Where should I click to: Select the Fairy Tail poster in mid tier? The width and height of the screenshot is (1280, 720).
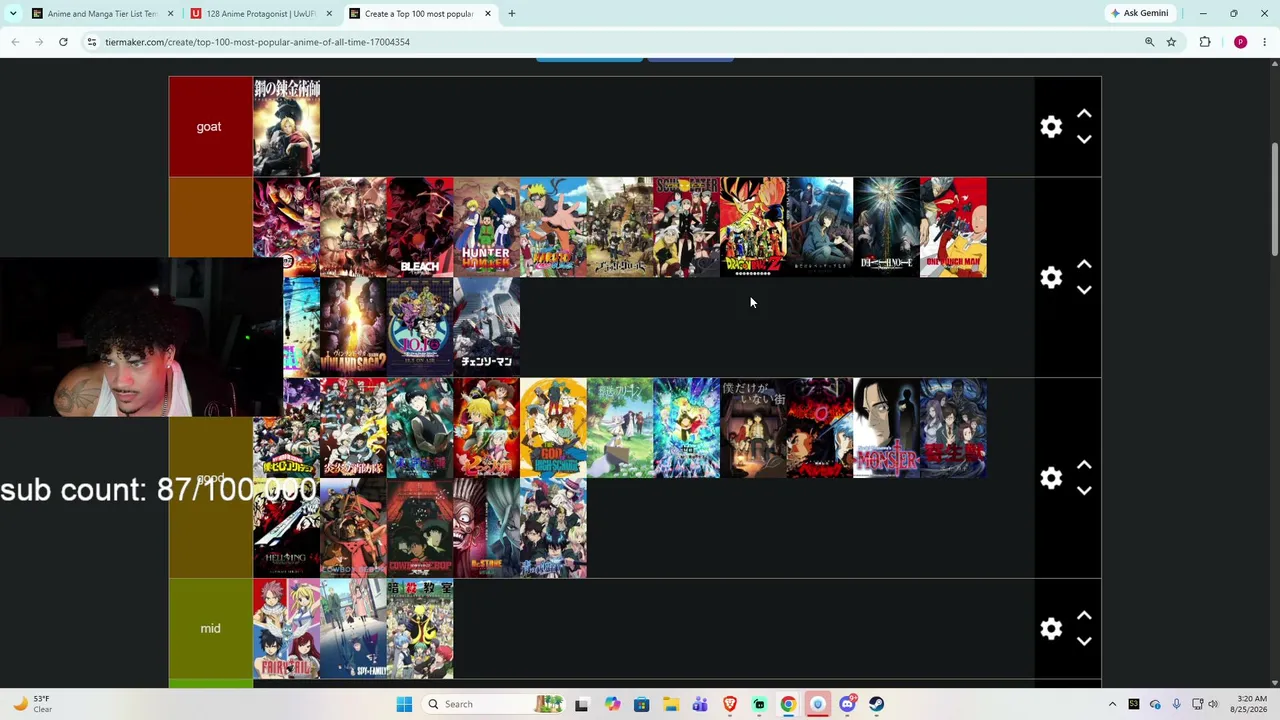pyautogui.click(x=287, y=629)
